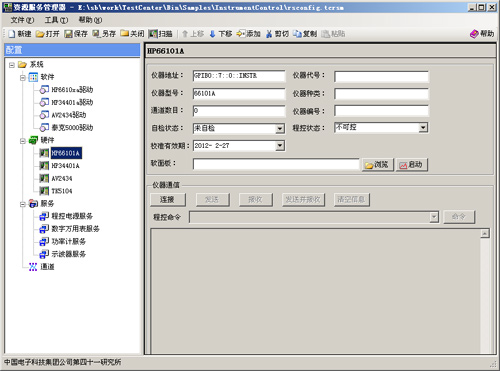Click the 新建 (New) toolbar icon
The width and height of the screenshot is (500, 371).
[x=12, y=34]
